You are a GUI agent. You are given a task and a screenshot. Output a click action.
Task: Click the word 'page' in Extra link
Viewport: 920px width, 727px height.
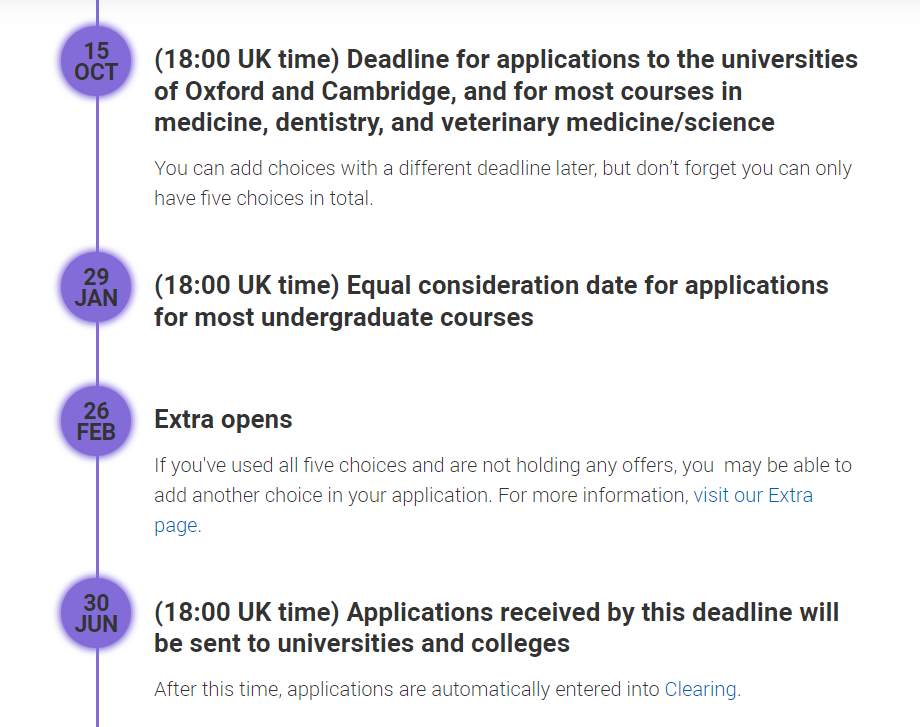(175, 525)
